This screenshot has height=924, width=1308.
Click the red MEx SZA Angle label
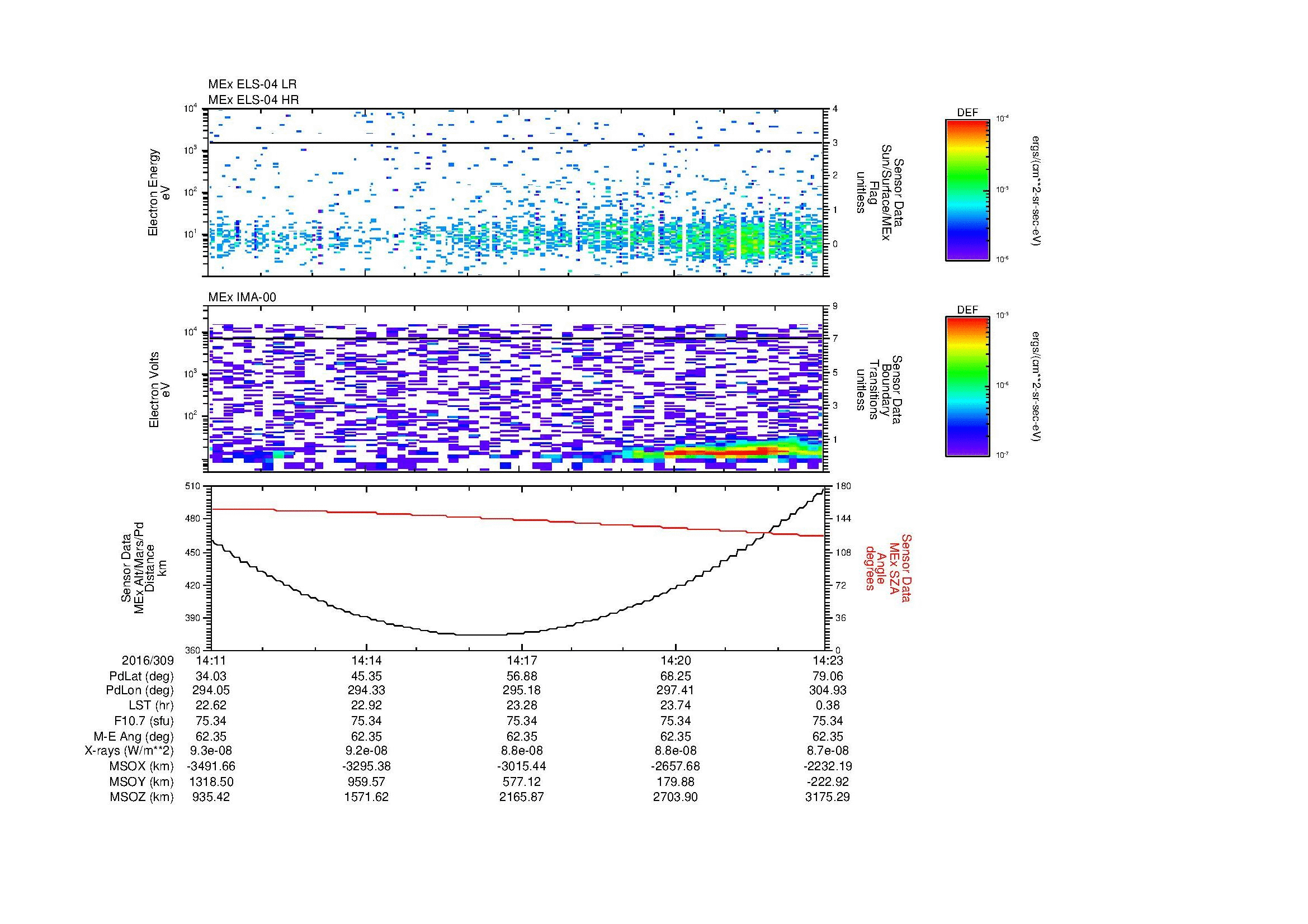click(888, 567)
